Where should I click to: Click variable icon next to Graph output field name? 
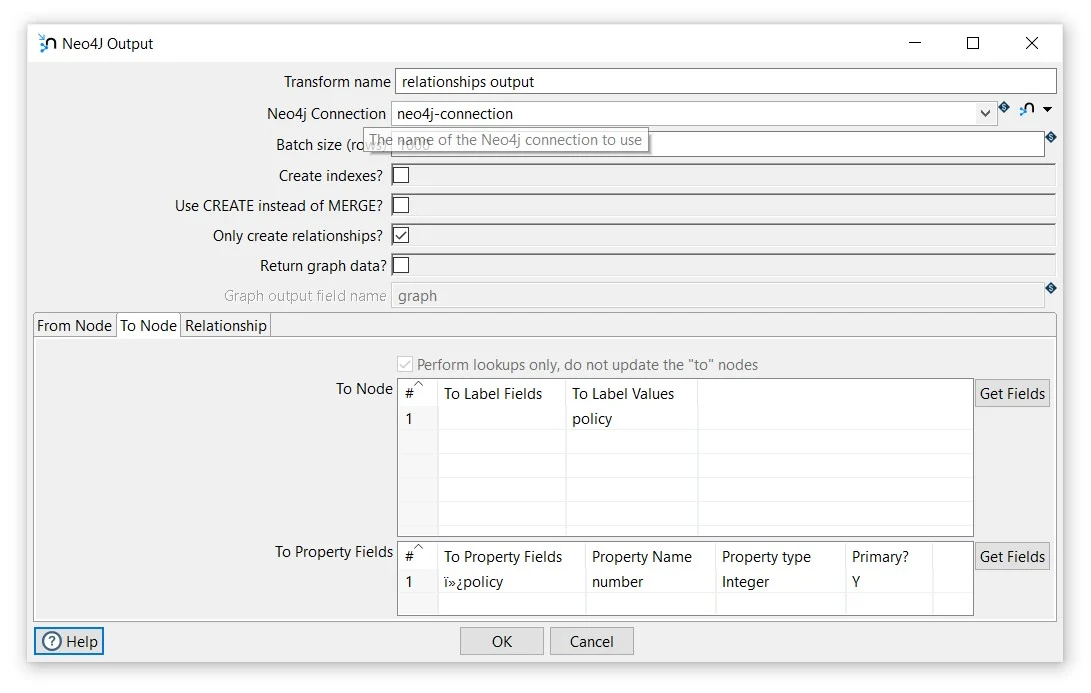1050,288
